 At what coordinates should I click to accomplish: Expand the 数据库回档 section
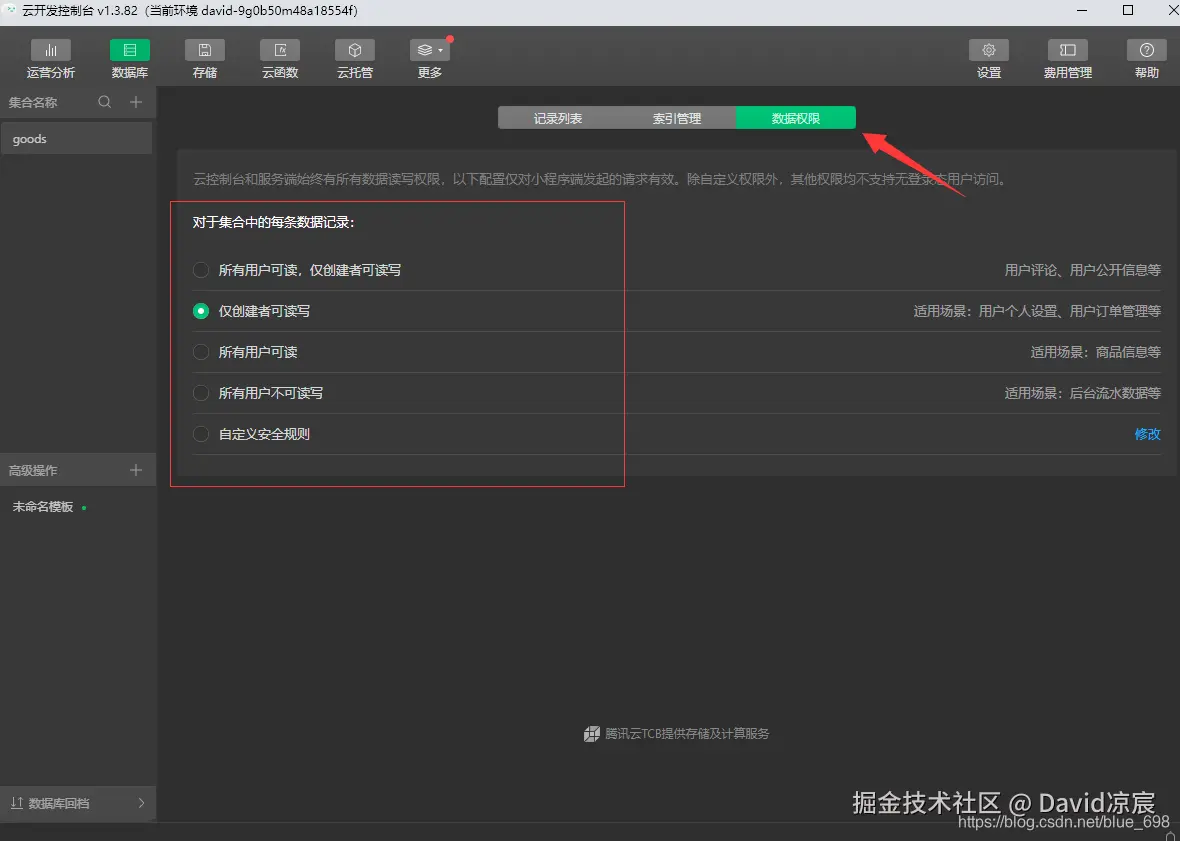point(79,803)
